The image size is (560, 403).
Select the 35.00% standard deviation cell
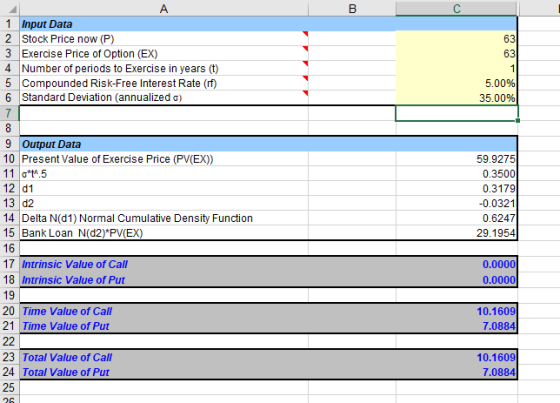[x=456, y=98]
